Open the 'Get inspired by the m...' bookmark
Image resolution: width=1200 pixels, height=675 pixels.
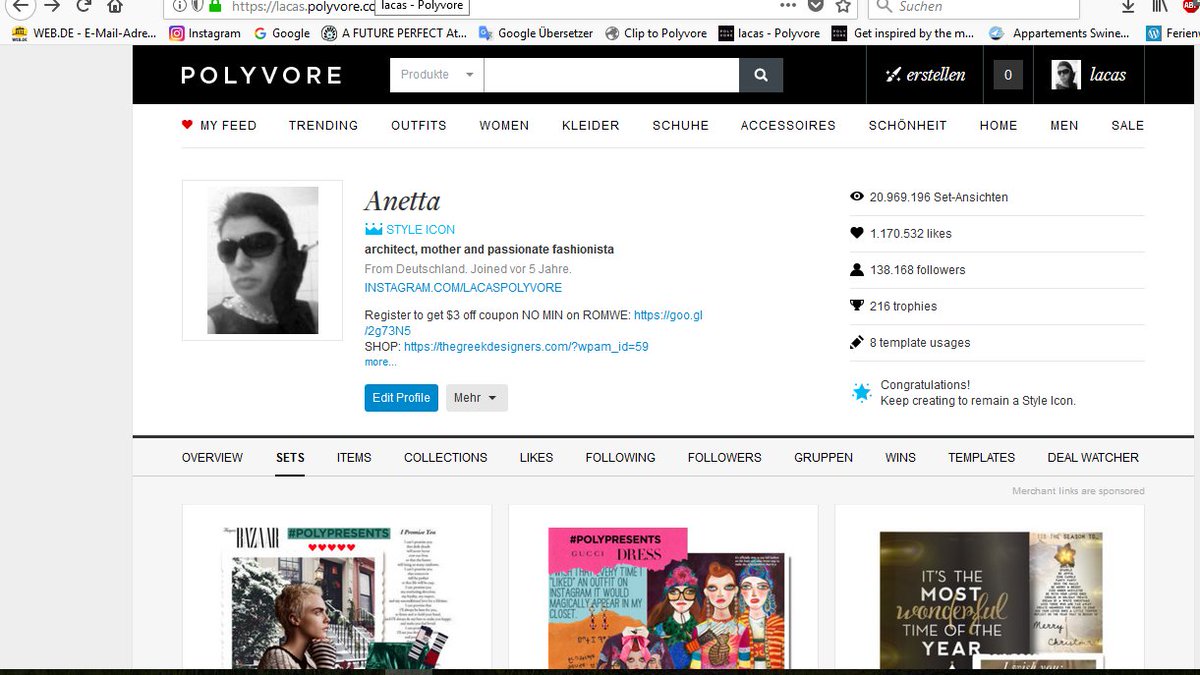(x=904, y=33)
